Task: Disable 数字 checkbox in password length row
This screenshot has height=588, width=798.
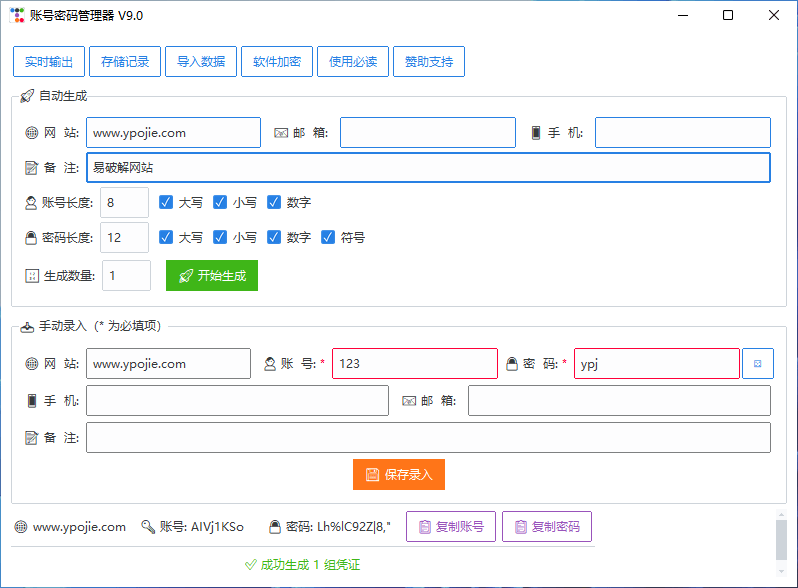Action: [274, 238]
